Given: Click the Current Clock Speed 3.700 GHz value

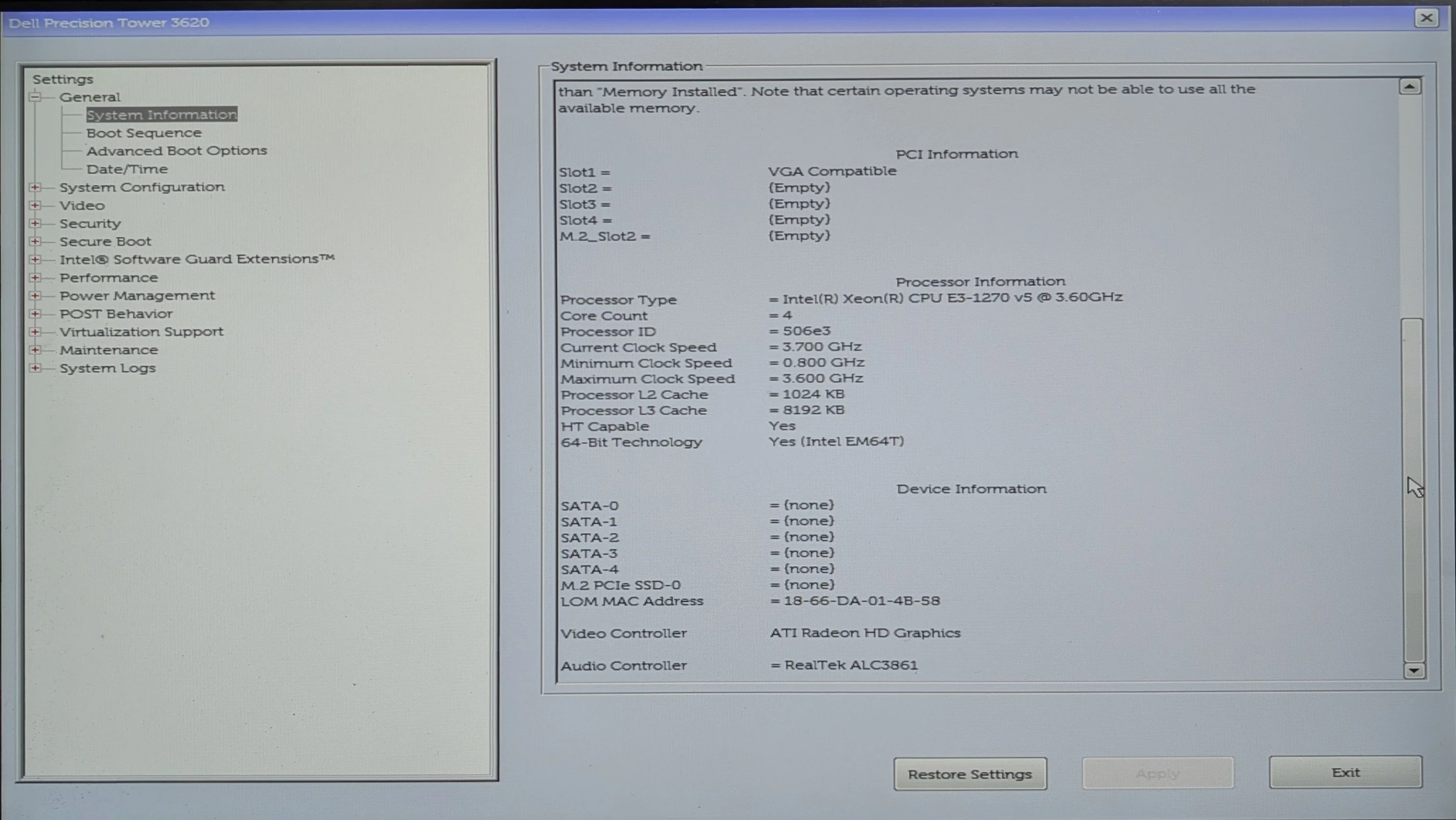Looking at the screenshot, I should pos(822,347).
